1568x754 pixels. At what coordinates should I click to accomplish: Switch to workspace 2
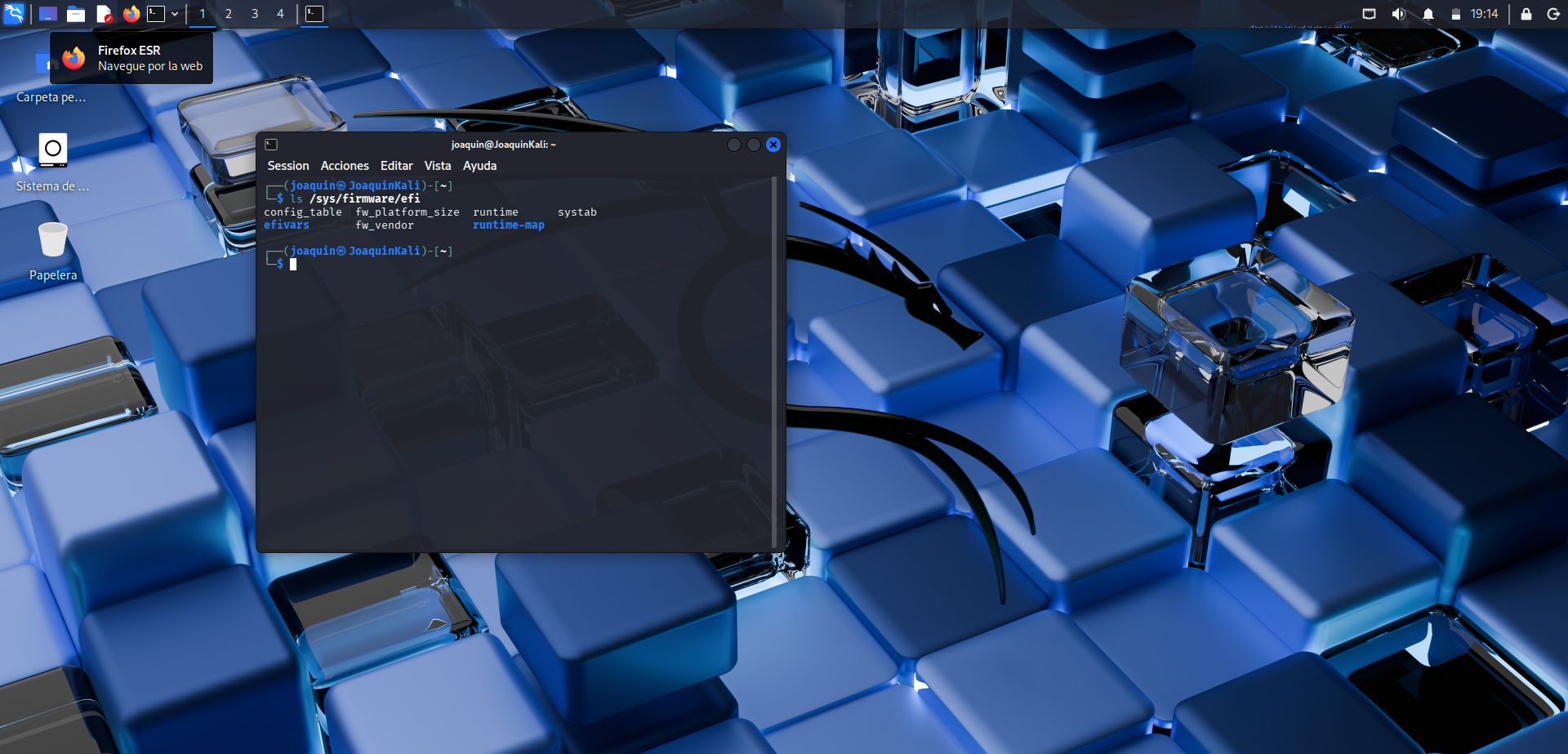click(228, 14)
